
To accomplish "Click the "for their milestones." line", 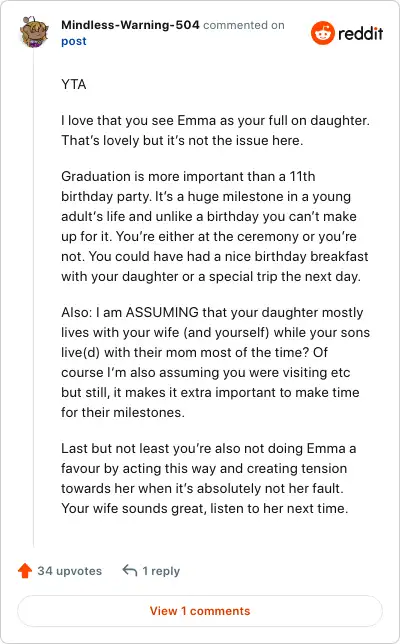I will click(123, 412).
